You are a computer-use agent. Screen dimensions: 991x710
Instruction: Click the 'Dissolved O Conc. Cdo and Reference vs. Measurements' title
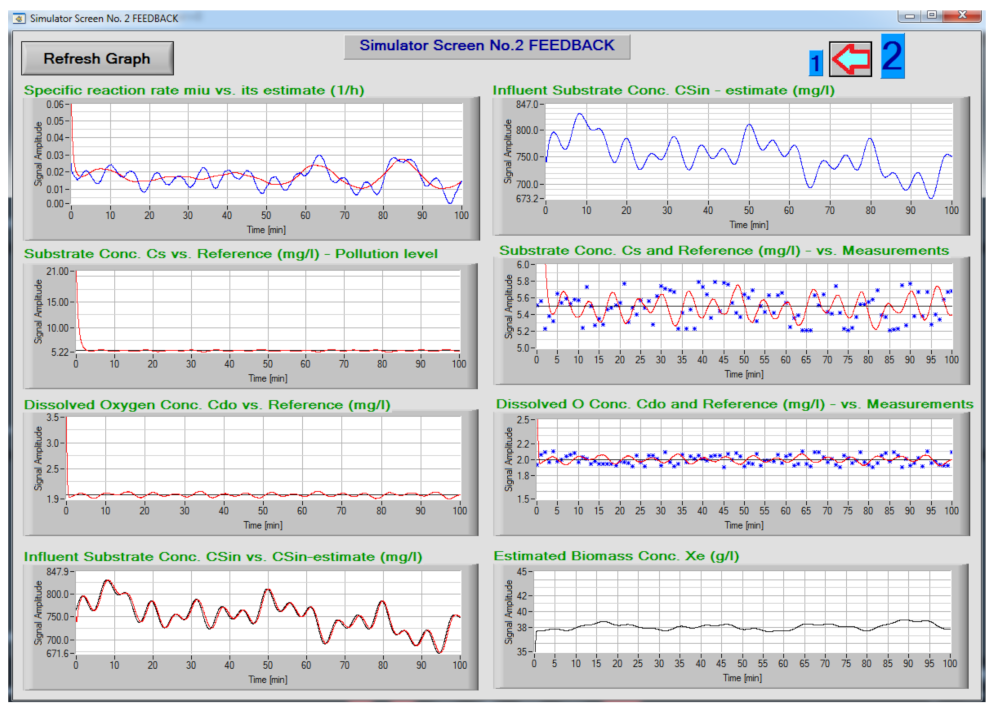pos(734,404)
